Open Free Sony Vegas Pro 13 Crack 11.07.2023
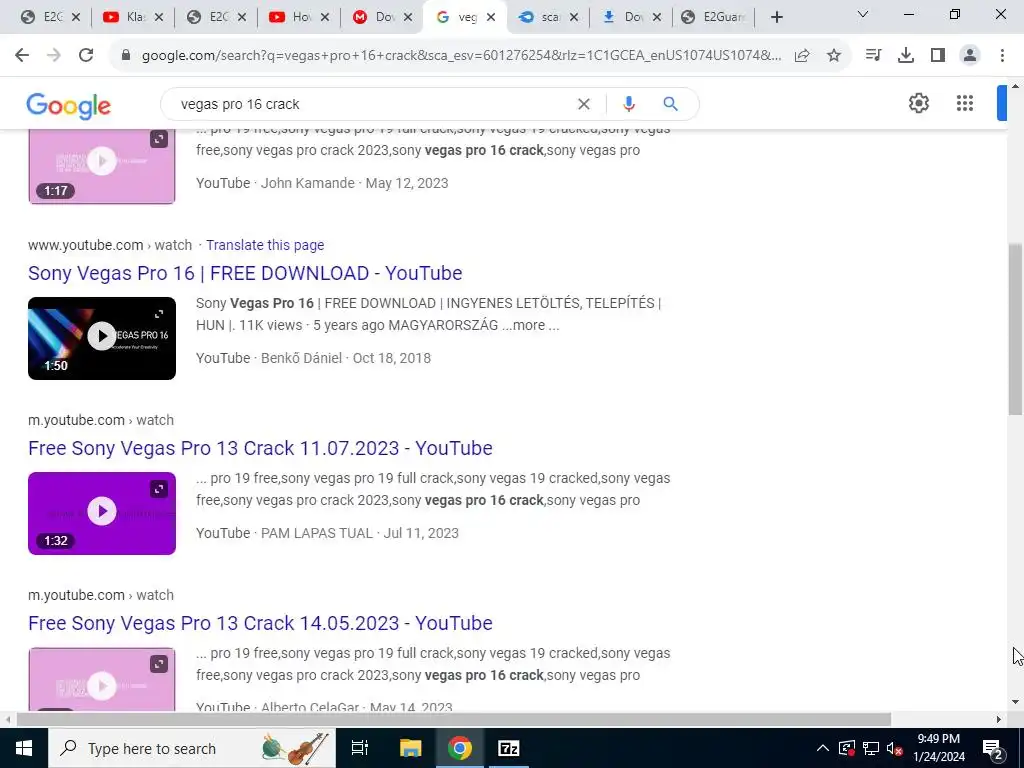 click(x=260, y=448)
